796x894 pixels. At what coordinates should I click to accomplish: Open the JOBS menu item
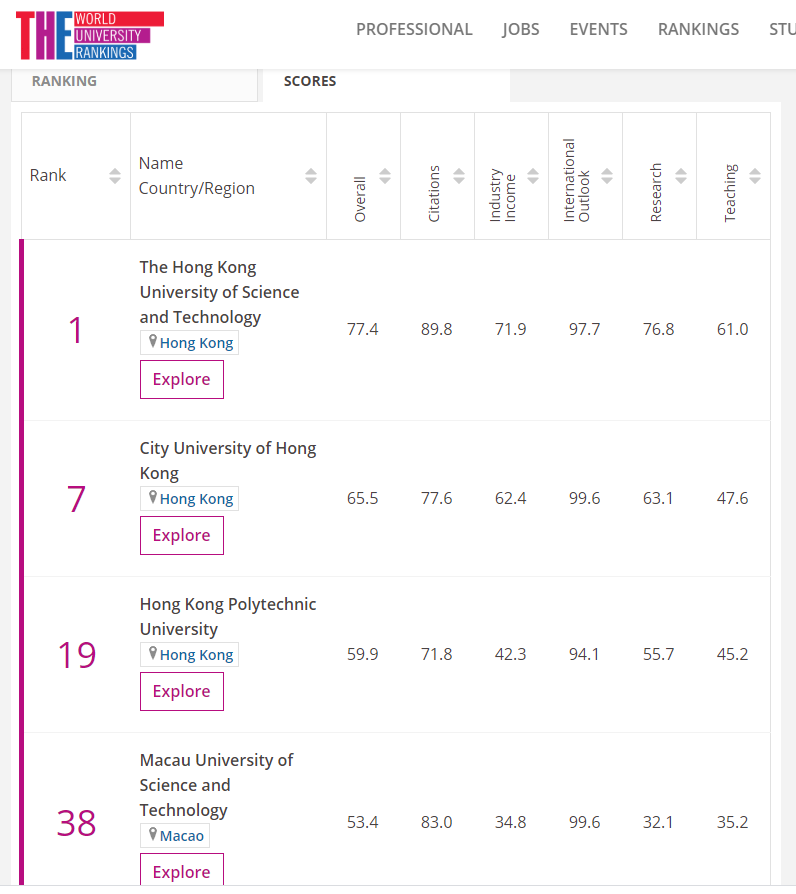tap(521, 29)
